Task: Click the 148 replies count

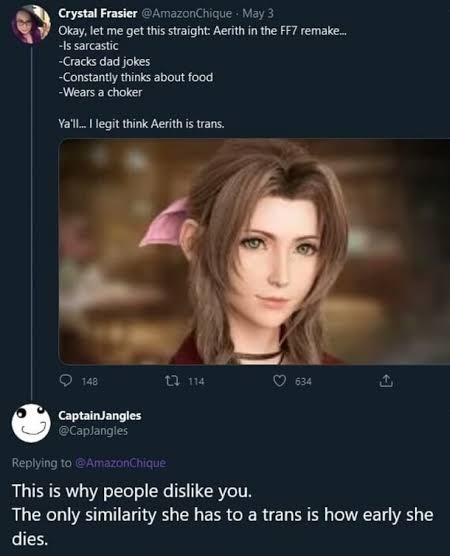Action: tap(90, 382)
